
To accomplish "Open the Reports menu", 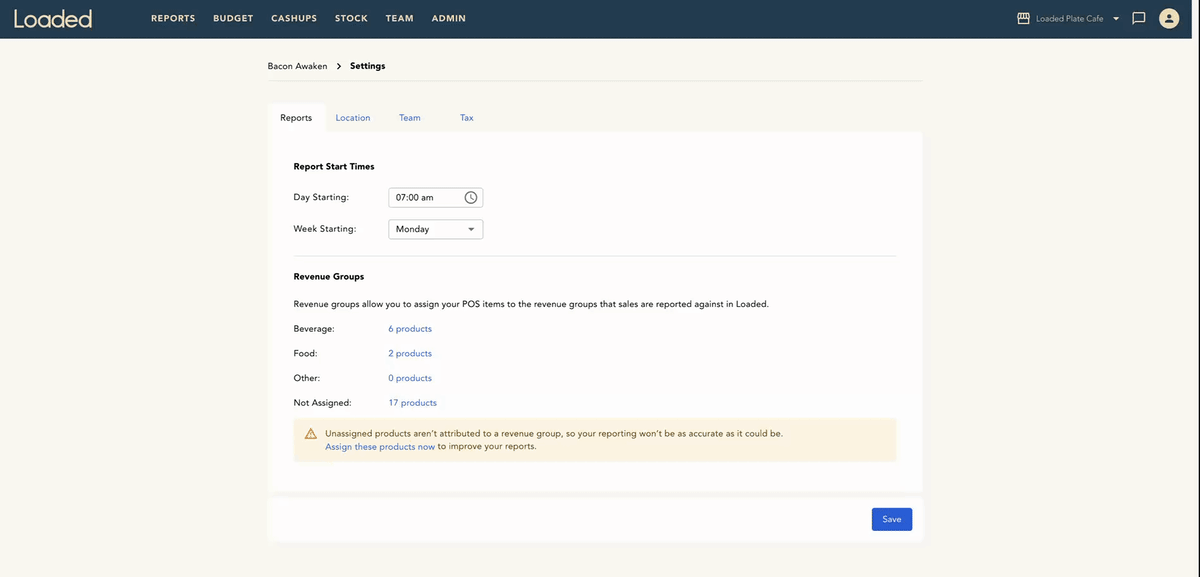I will coord(173,18).
